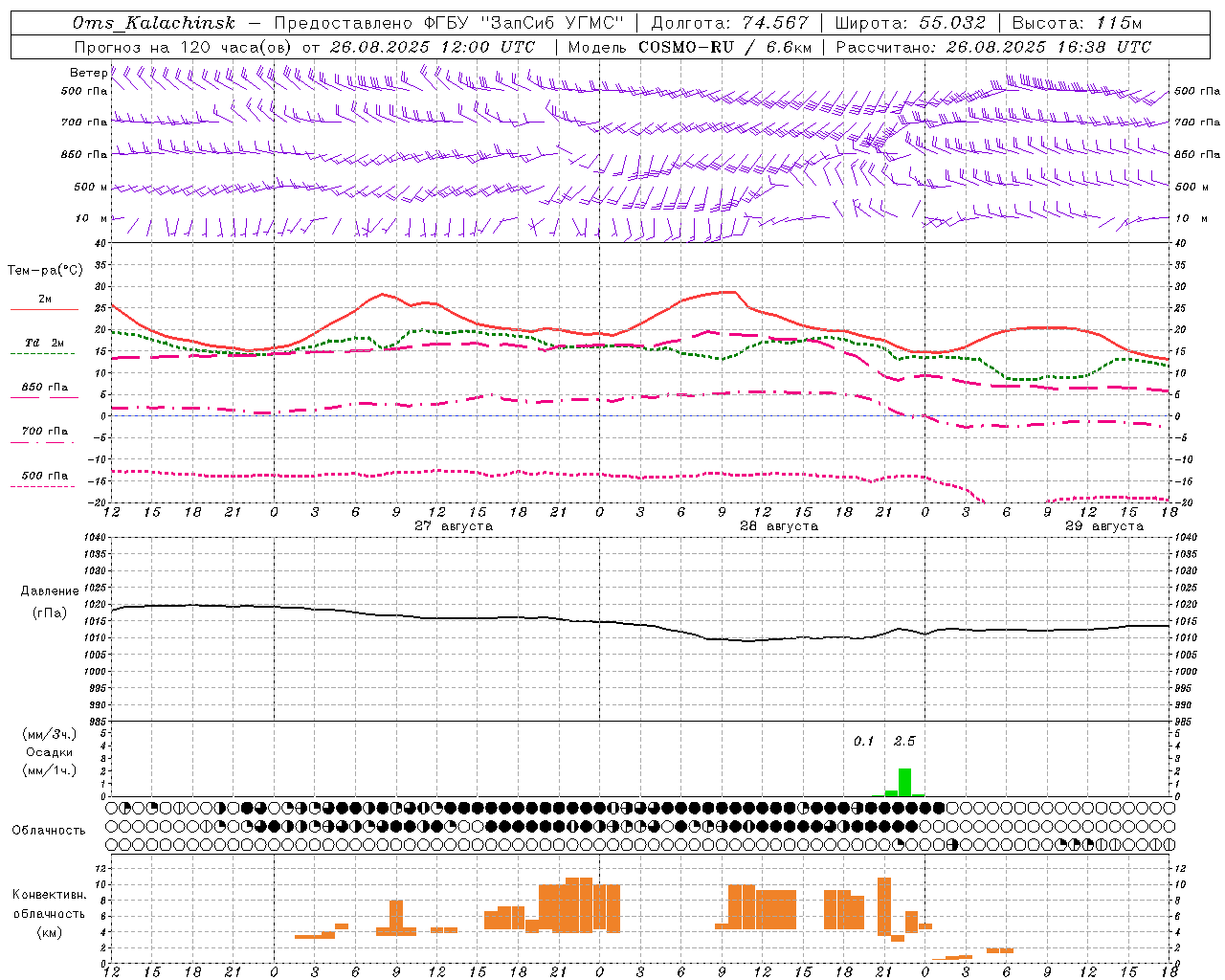The image size is (1225, 980).
Task: Click the Конвективн. convective cloud label
Action: (50, 895)
